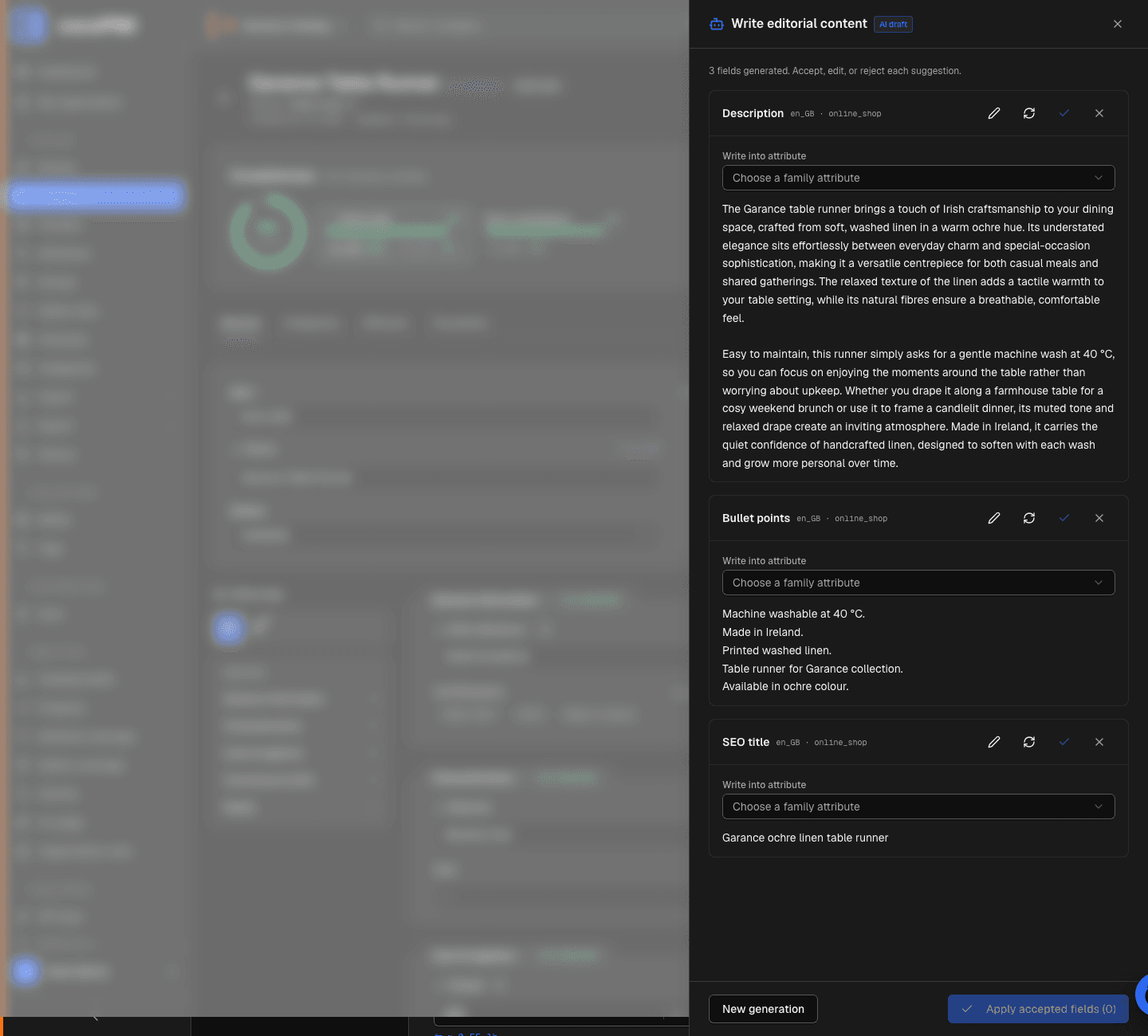Image resolution: width=1148 pixels, height=1036 pixels.
Task: Open Bullet points family attribute dropdown
Action: pyautogui.click(x=918, y=583)
